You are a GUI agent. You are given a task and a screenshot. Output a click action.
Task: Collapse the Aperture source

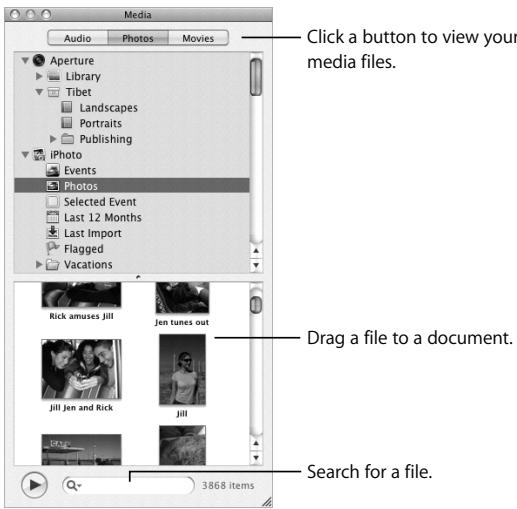pyautogui.click(x=25, y=61)
